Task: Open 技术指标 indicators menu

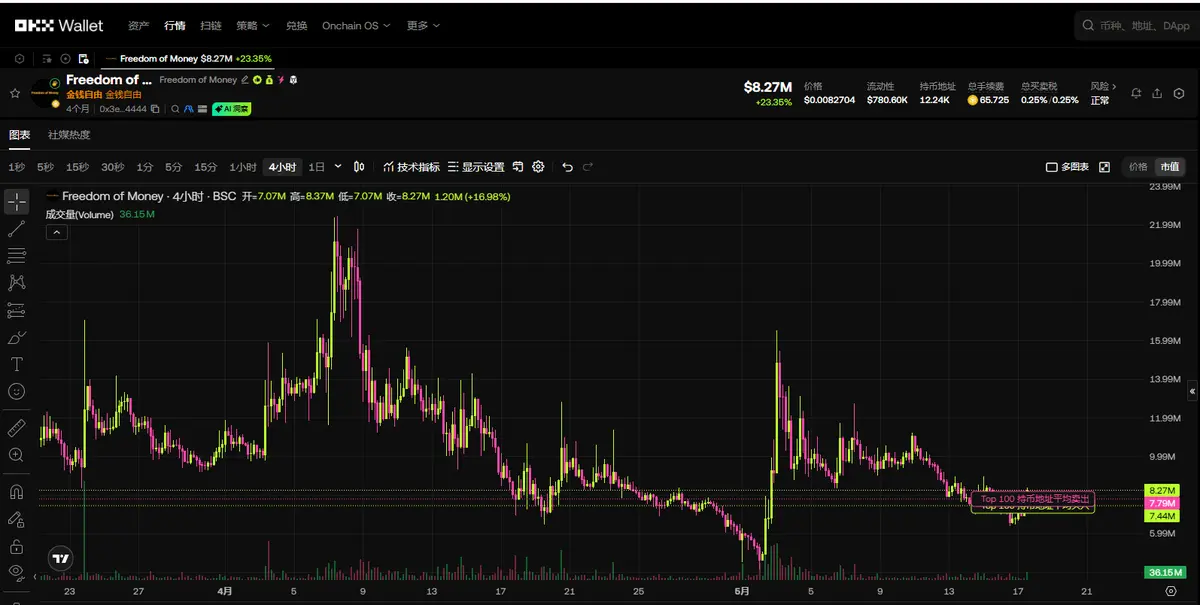Action: pyautogui.click(x=411, y=167)
